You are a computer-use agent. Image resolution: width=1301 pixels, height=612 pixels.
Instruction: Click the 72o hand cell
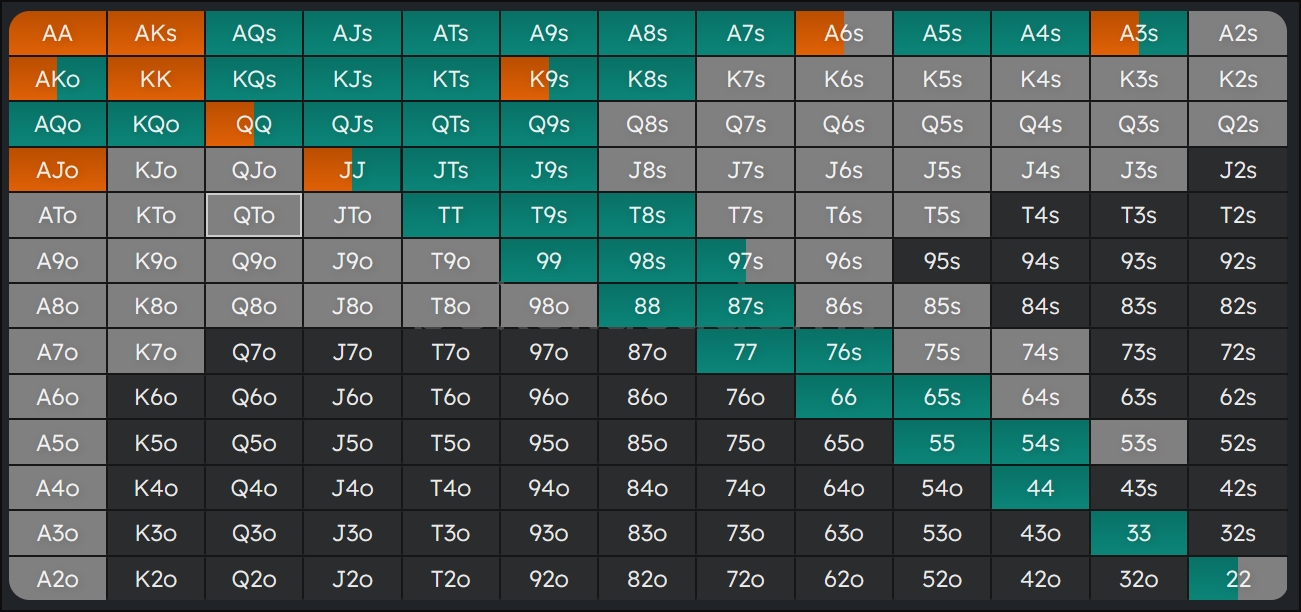coord(746,579)
